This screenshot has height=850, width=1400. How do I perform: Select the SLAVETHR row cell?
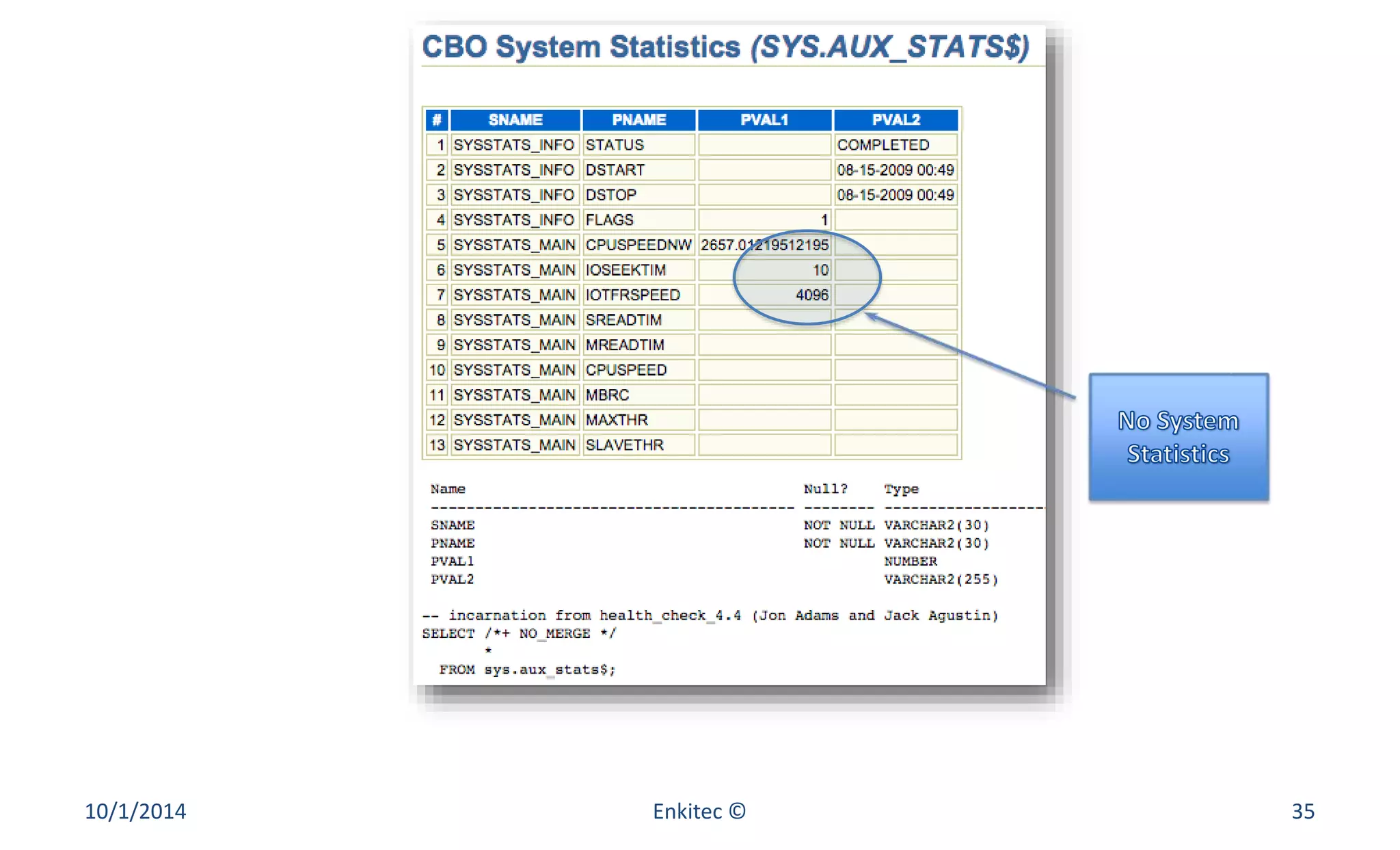[624, 445]
